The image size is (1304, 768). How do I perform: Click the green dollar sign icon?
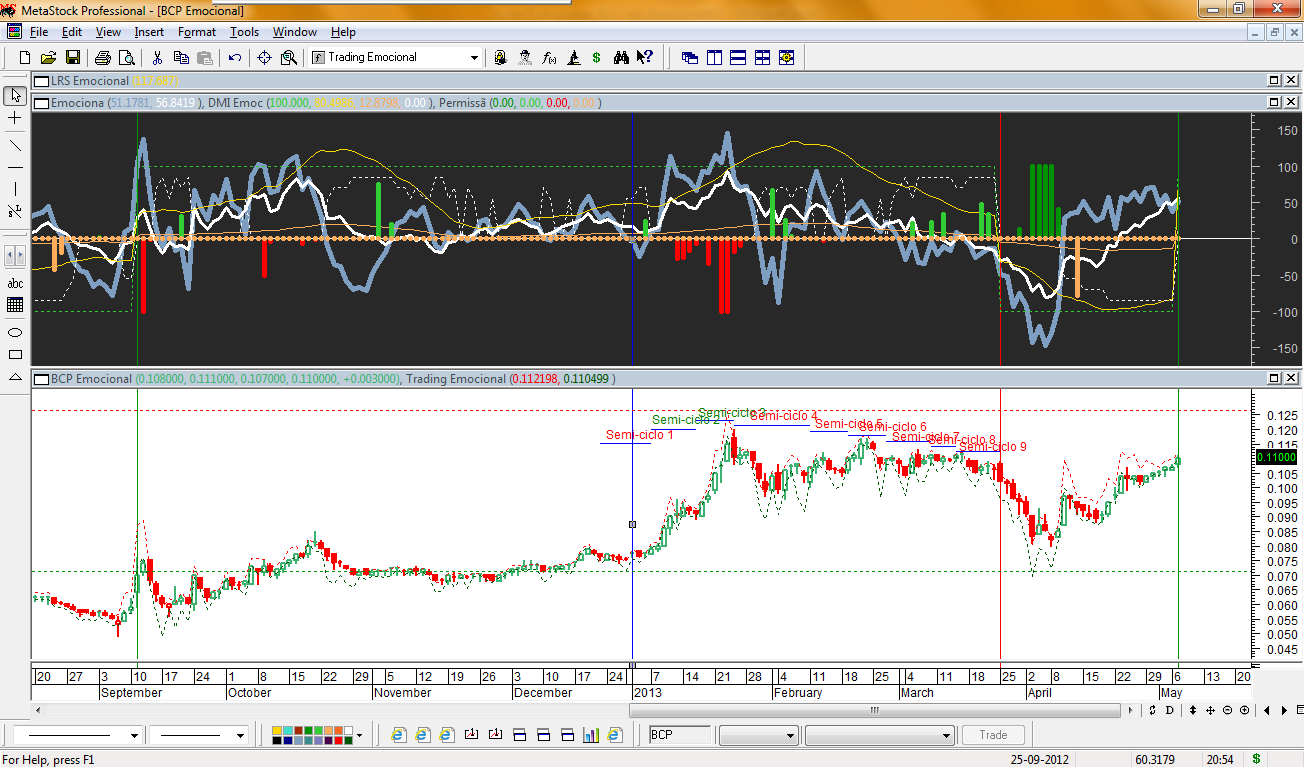pos(597,58)
